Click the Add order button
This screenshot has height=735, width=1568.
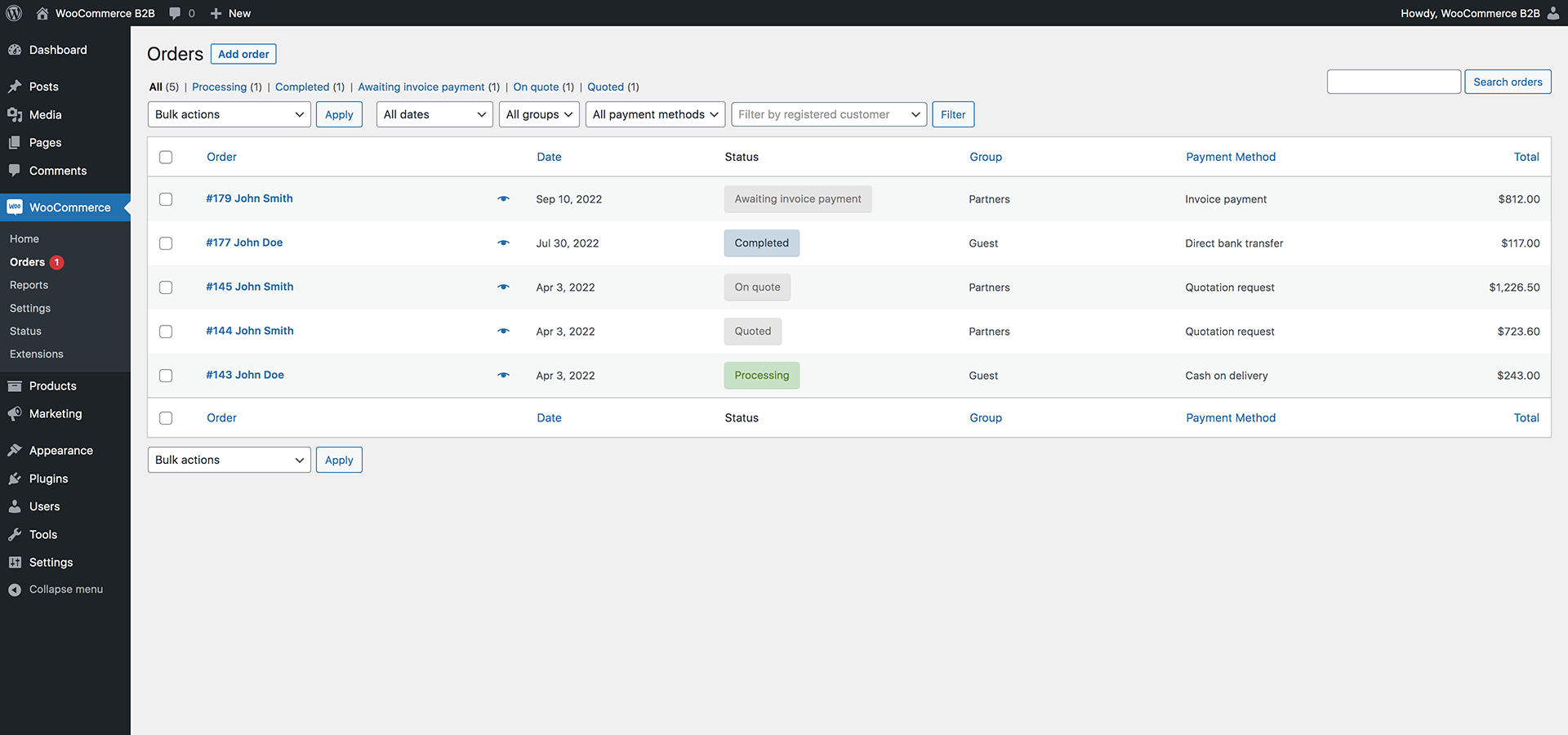pos(243,54)
